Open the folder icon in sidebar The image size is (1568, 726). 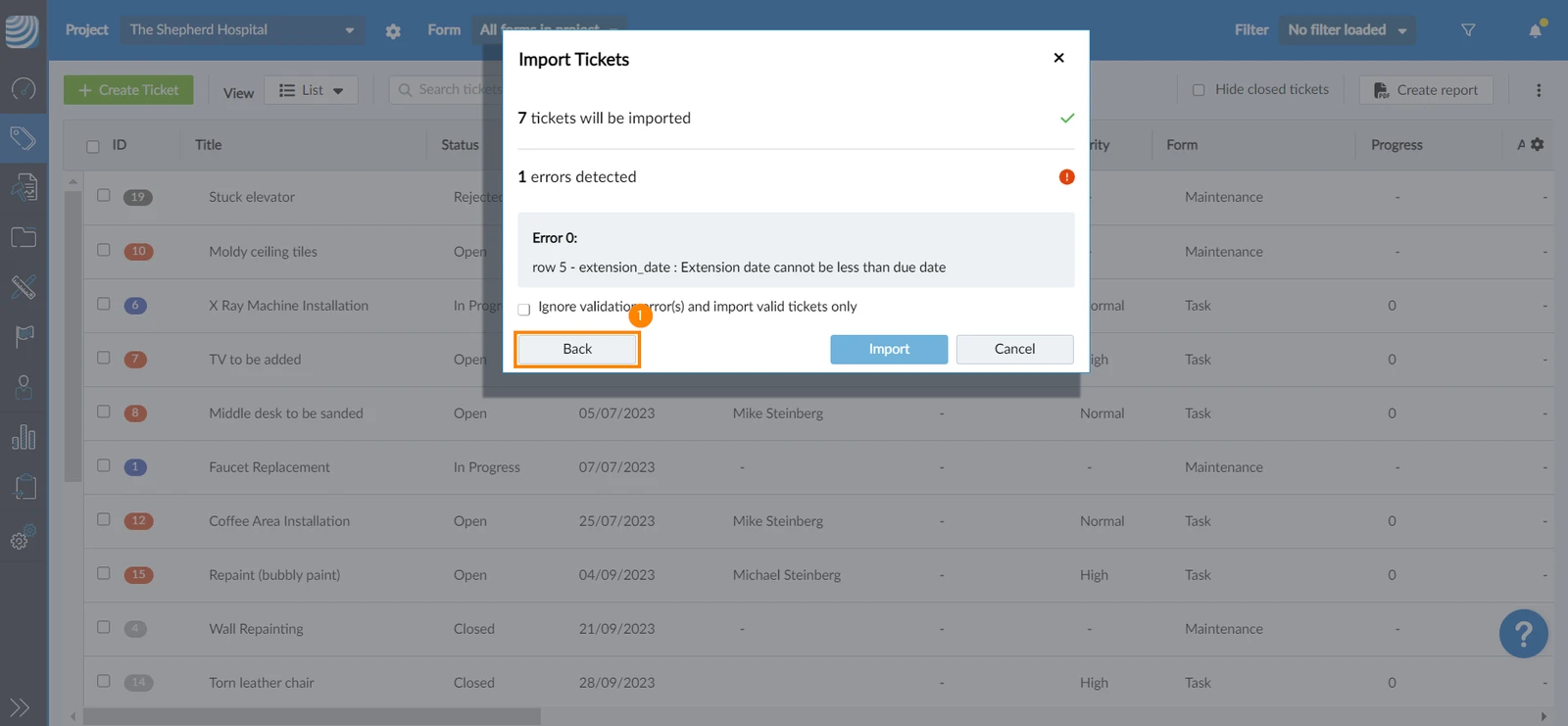click(24, 237)
